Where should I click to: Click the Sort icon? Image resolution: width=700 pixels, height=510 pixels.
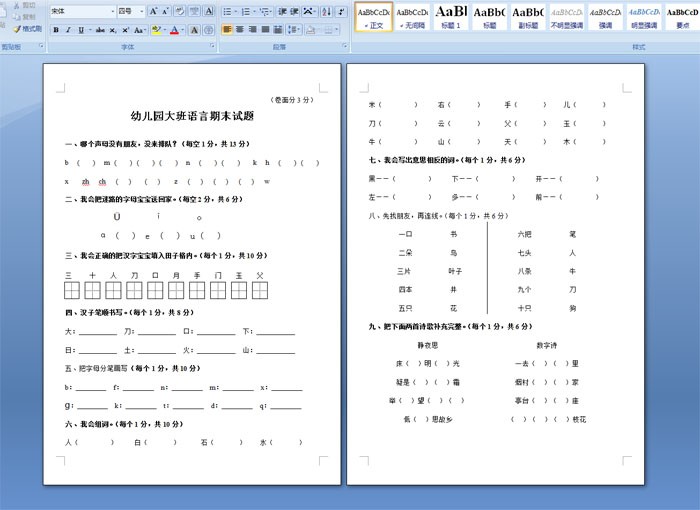click(x=327, y=11)
